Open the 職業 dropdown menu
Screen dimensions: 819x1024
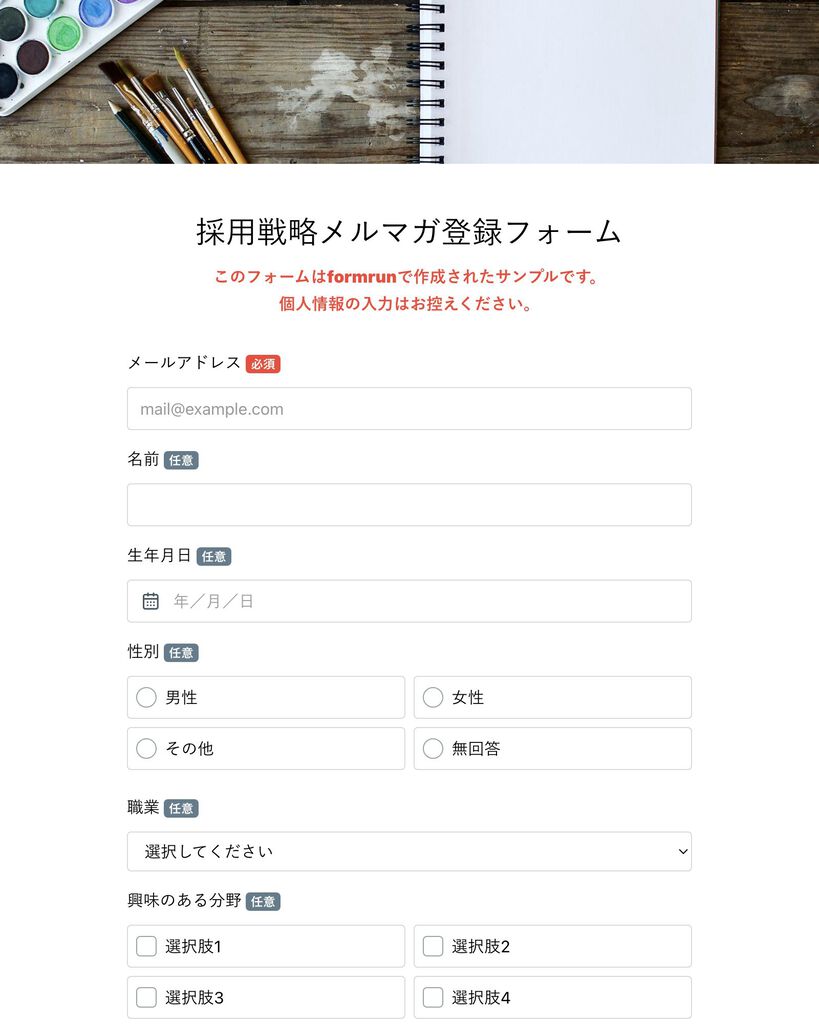(410, 852)
